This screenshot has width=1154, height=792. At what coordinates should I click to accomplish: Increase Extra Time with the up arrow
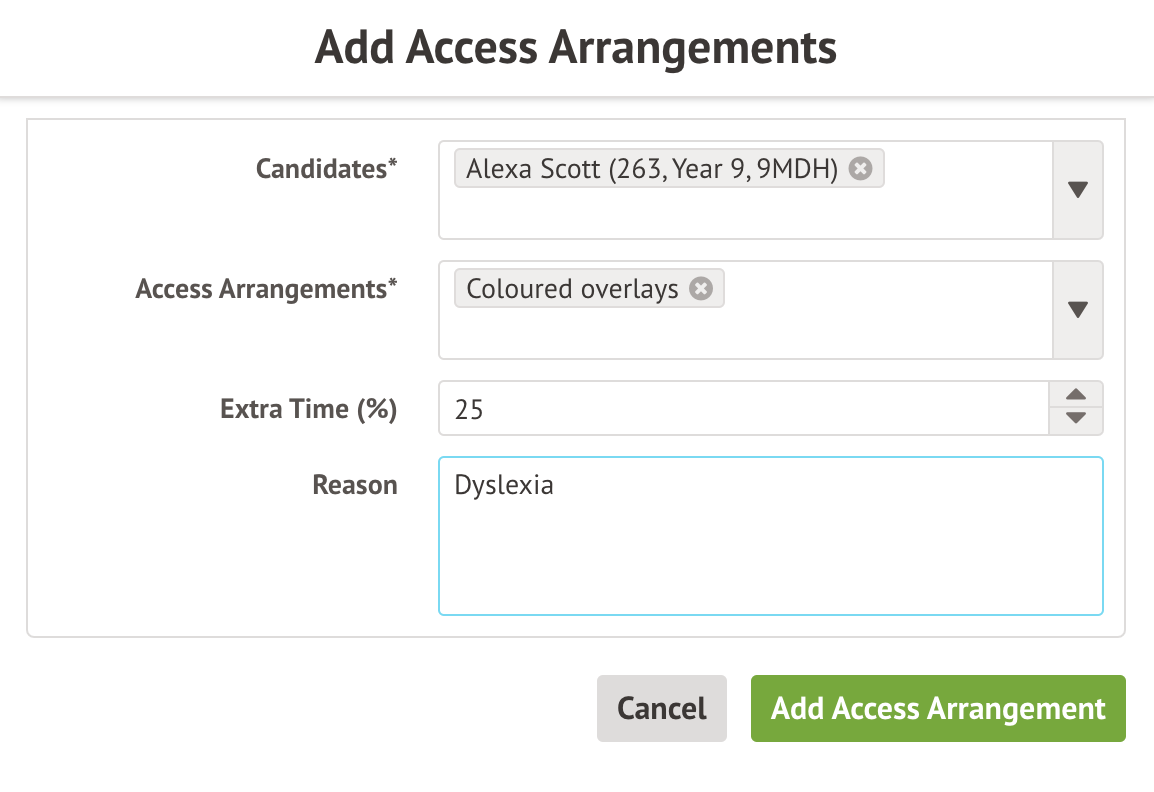click(1076, 395)
